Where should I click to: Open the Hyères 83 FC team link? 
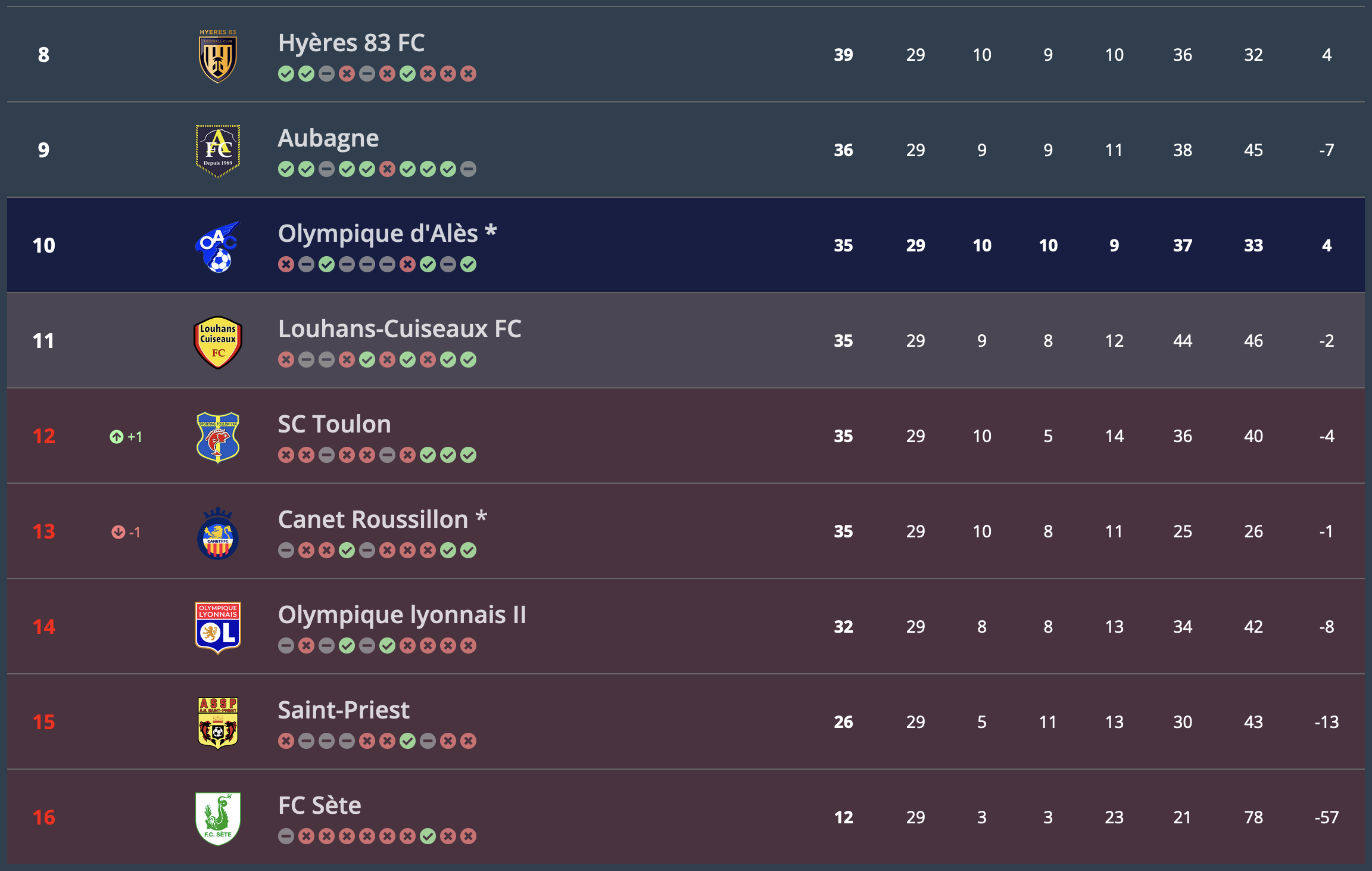pyautogui.click(x=351, y=43)
